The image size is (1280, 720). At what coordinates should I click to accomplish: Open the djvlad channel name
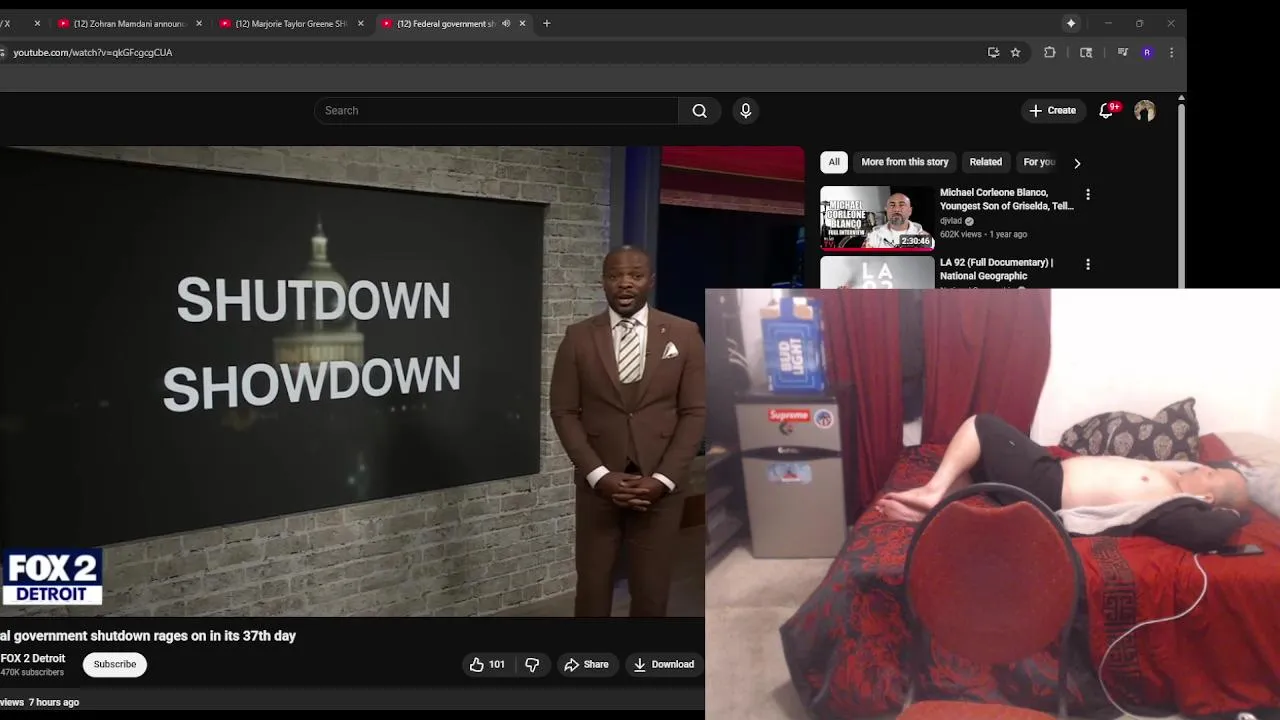[x=951, y=221]
